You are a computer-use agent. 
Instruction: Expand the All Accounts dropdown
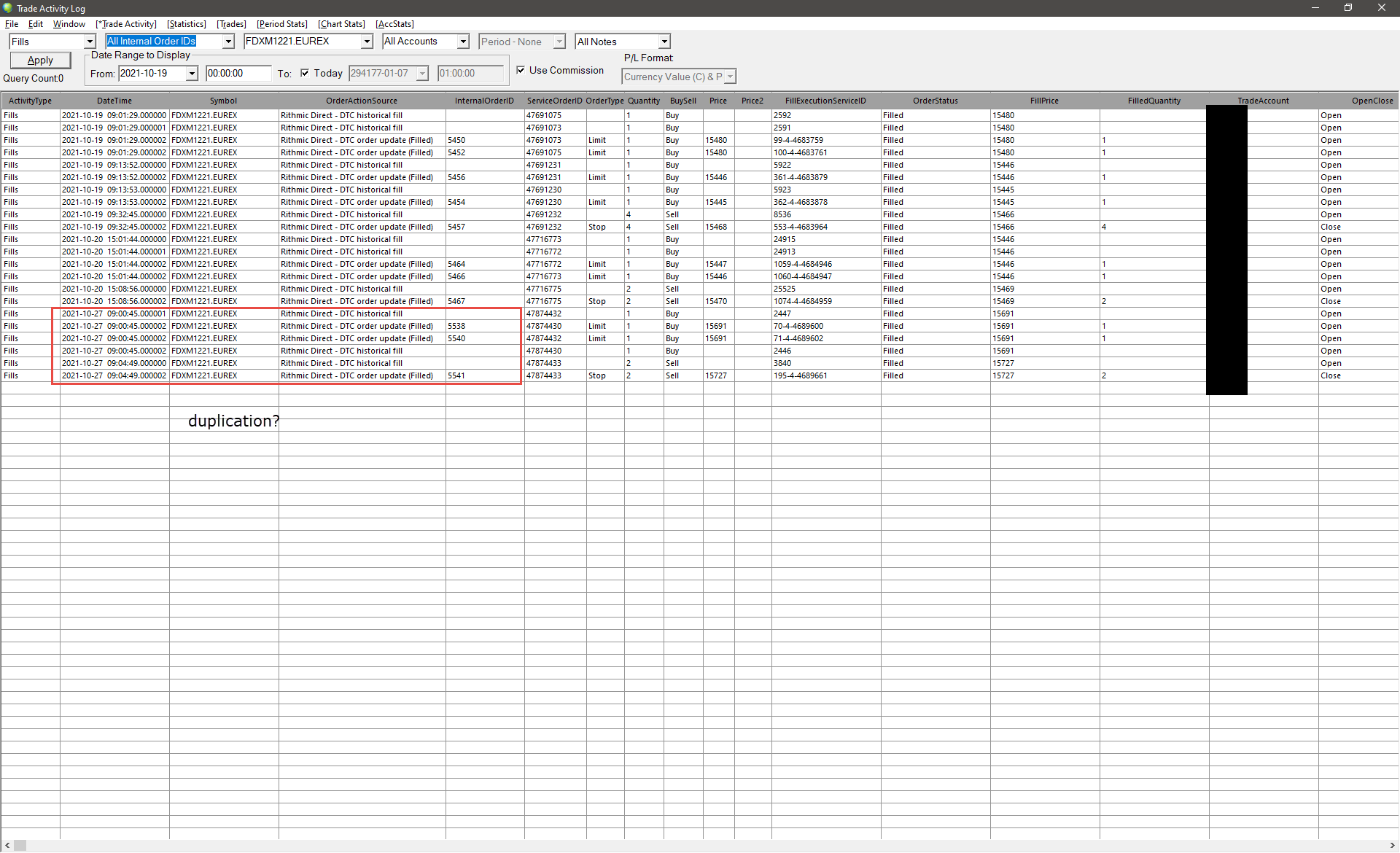(x=463, y=42)
